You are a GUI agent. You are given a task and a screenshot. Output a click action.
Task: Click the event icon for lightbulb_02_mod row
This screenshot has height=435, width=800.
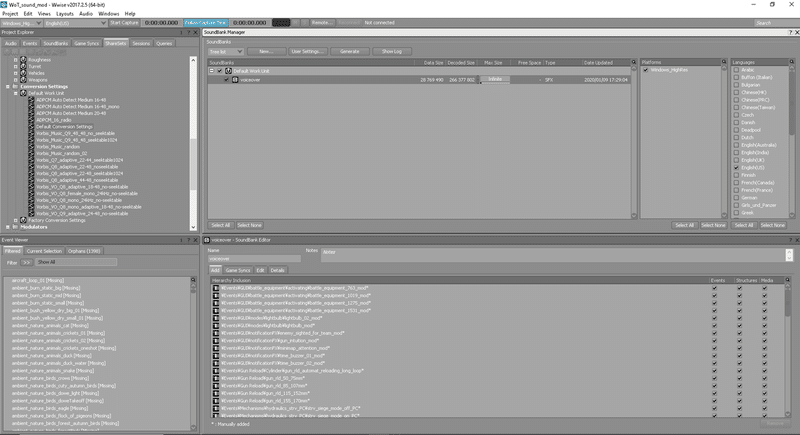(x=216, y=318)
